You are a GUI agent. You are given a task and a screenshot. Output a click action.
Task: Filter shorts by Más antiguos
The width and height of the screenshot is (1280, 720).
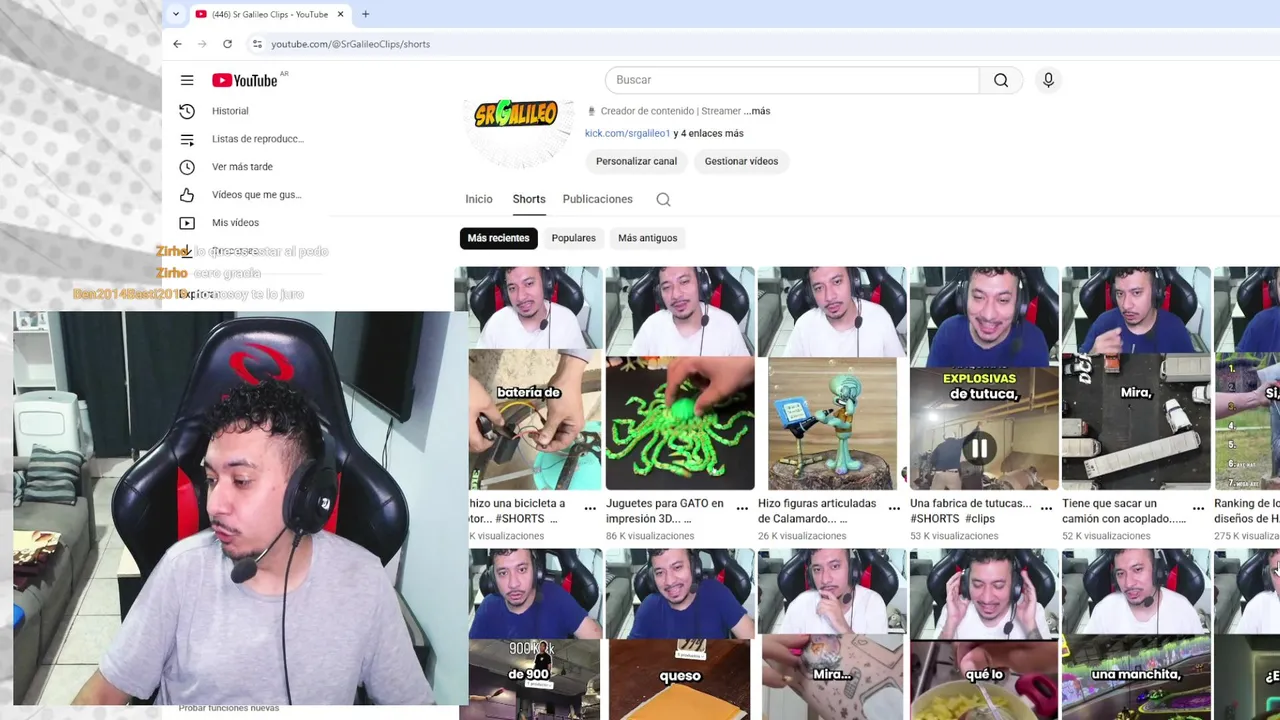(647, 238)
